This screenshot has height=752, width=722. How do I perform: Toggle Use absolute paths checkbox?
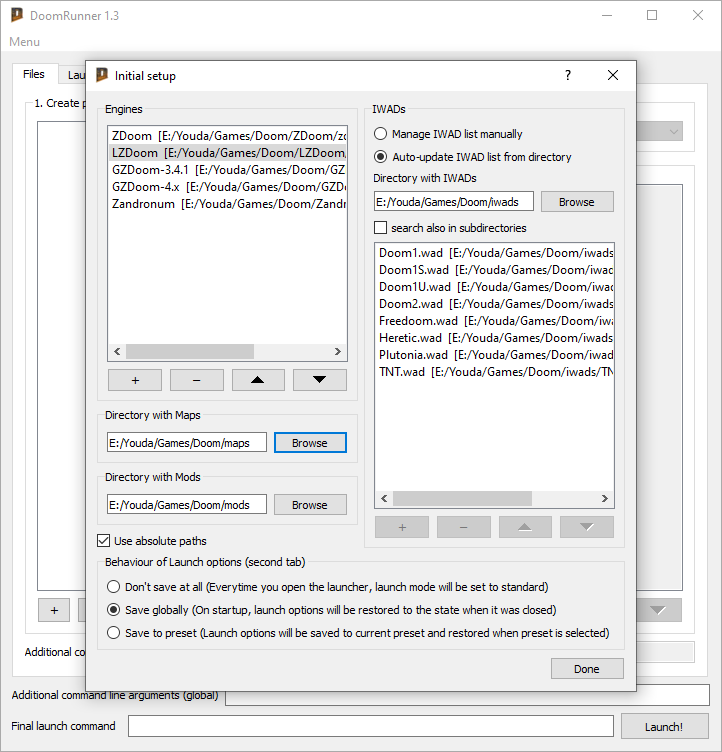pos(152,541)
